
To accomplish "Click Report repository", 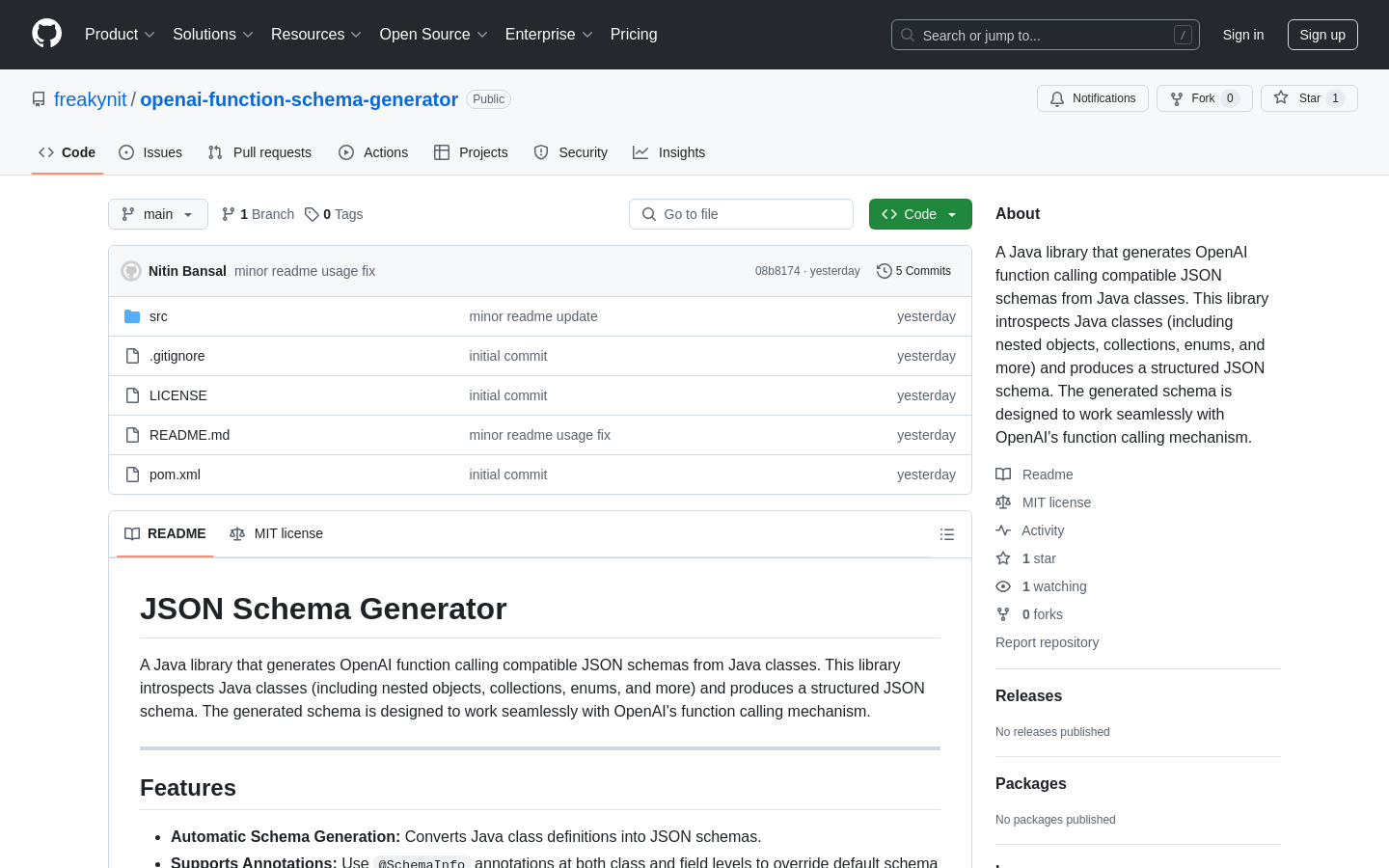I will tap(1047, 642).
